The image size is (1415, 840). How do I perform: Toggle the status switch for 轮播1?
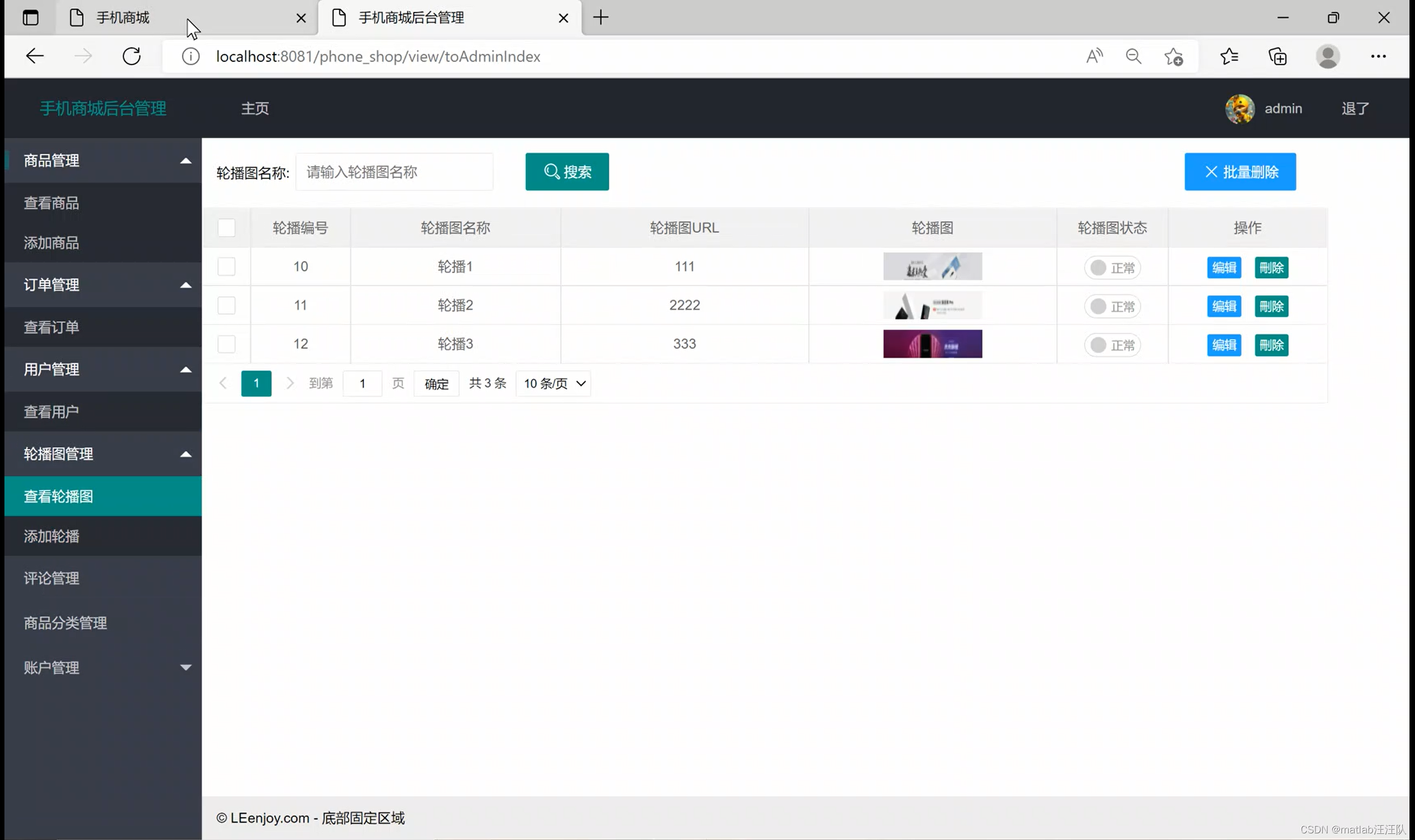click(1112, 267)
